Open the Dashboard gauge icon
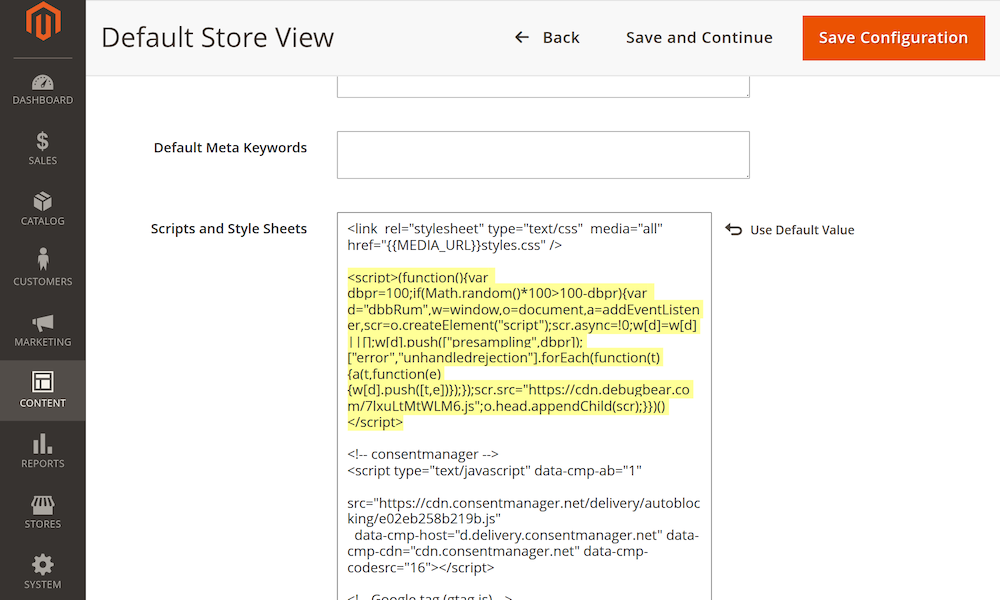 click(42, 84)
